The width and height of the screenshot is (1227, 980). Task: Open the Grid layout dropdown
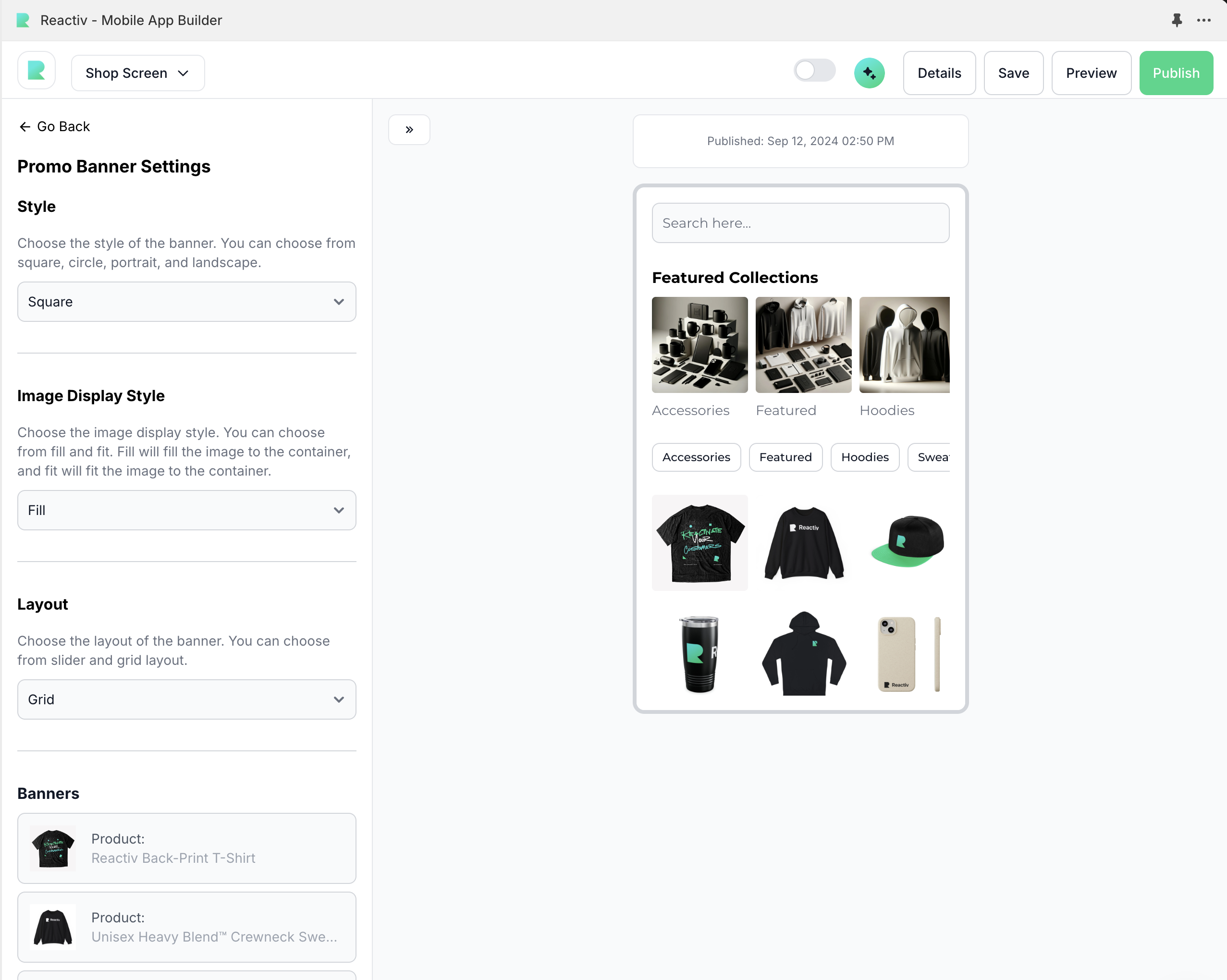coord(187,699)
